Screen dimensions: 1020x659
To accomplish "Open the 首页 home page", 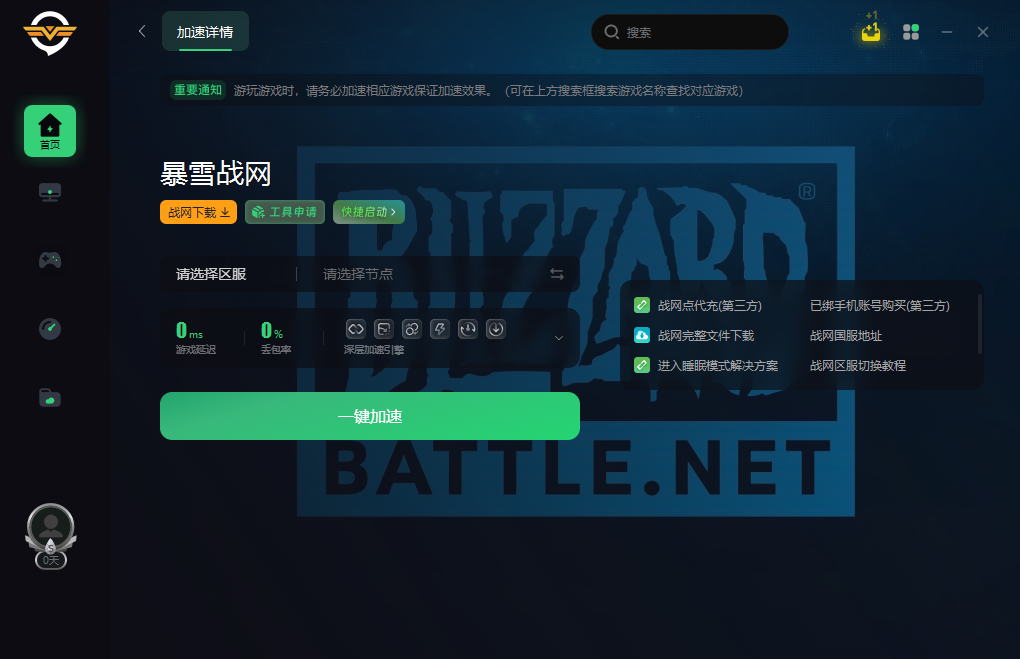I will click(50, 131).
